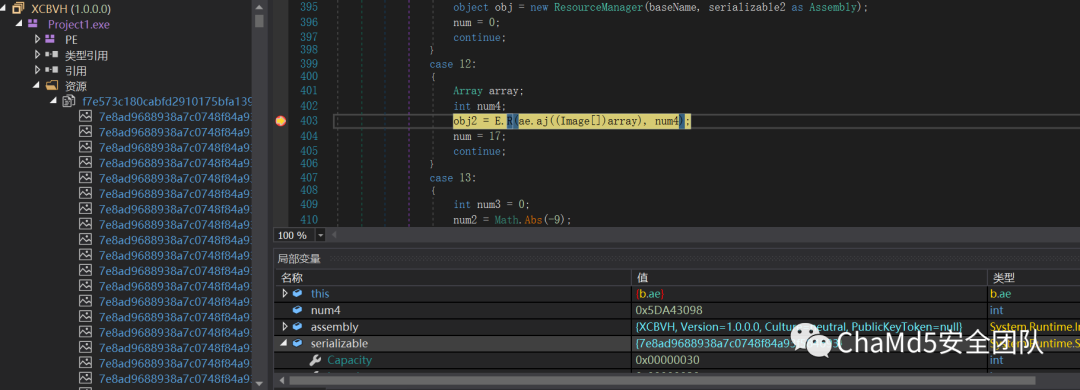Screen dimensions: 1080x390
Task: Select the 类型引用 node label
Action: pyautogui.click(x=86, y=55)
